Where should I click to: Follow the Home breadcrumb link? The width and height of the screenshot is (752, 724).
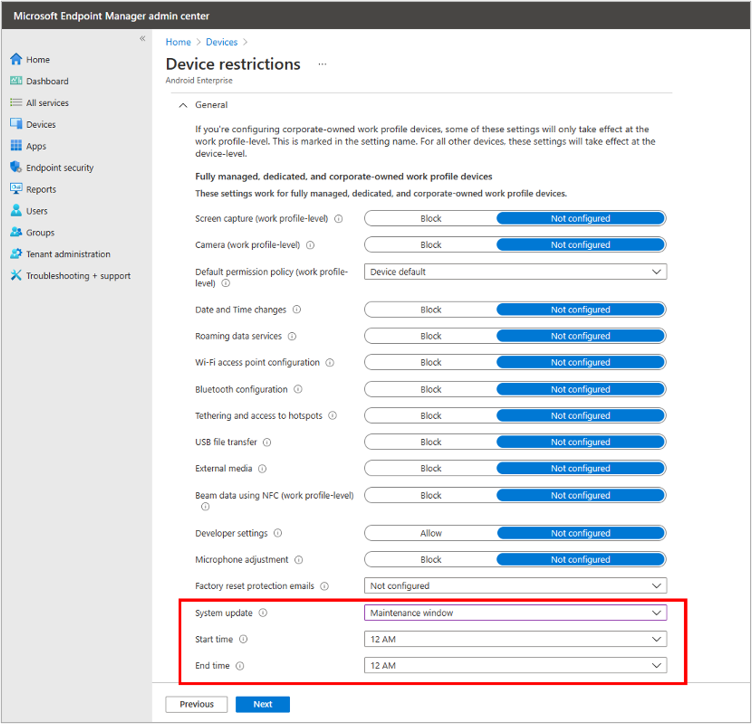(178, 42)
